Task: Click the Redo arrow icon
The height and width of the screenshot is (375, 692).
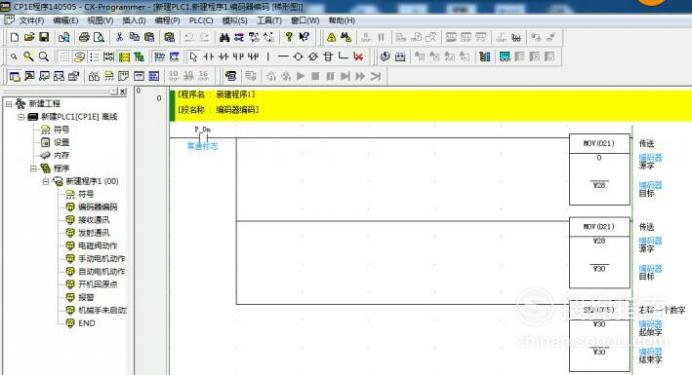Action: click(204, 37)
